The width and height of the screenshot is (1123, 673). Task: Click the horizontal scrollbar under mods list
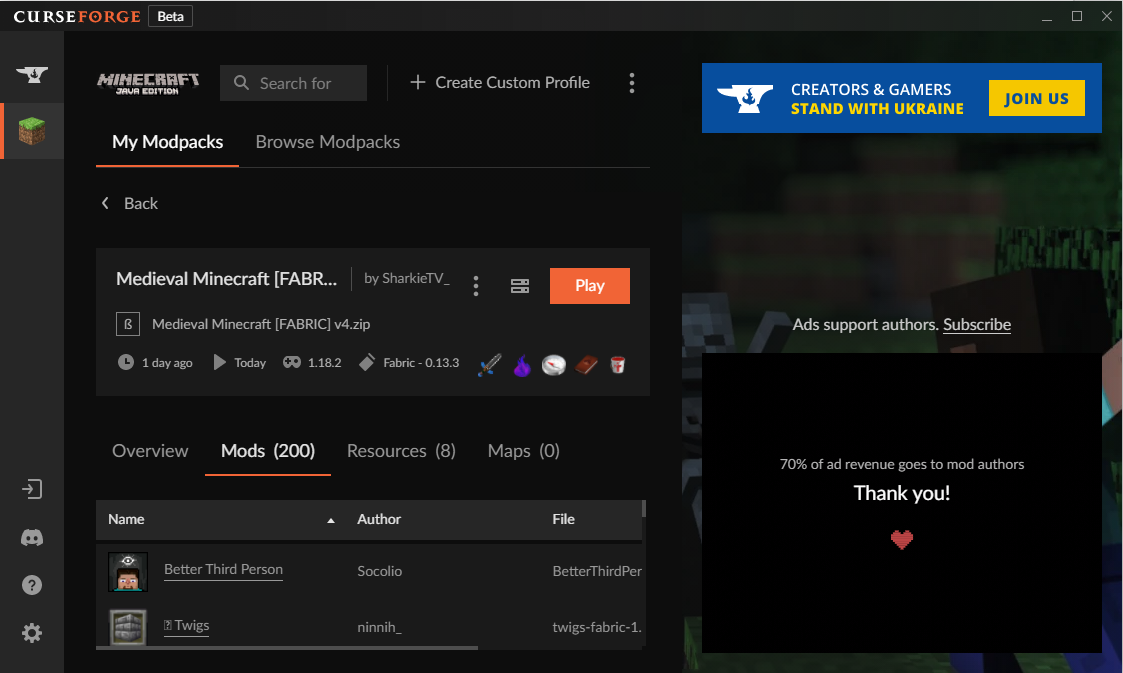point(286,648)
